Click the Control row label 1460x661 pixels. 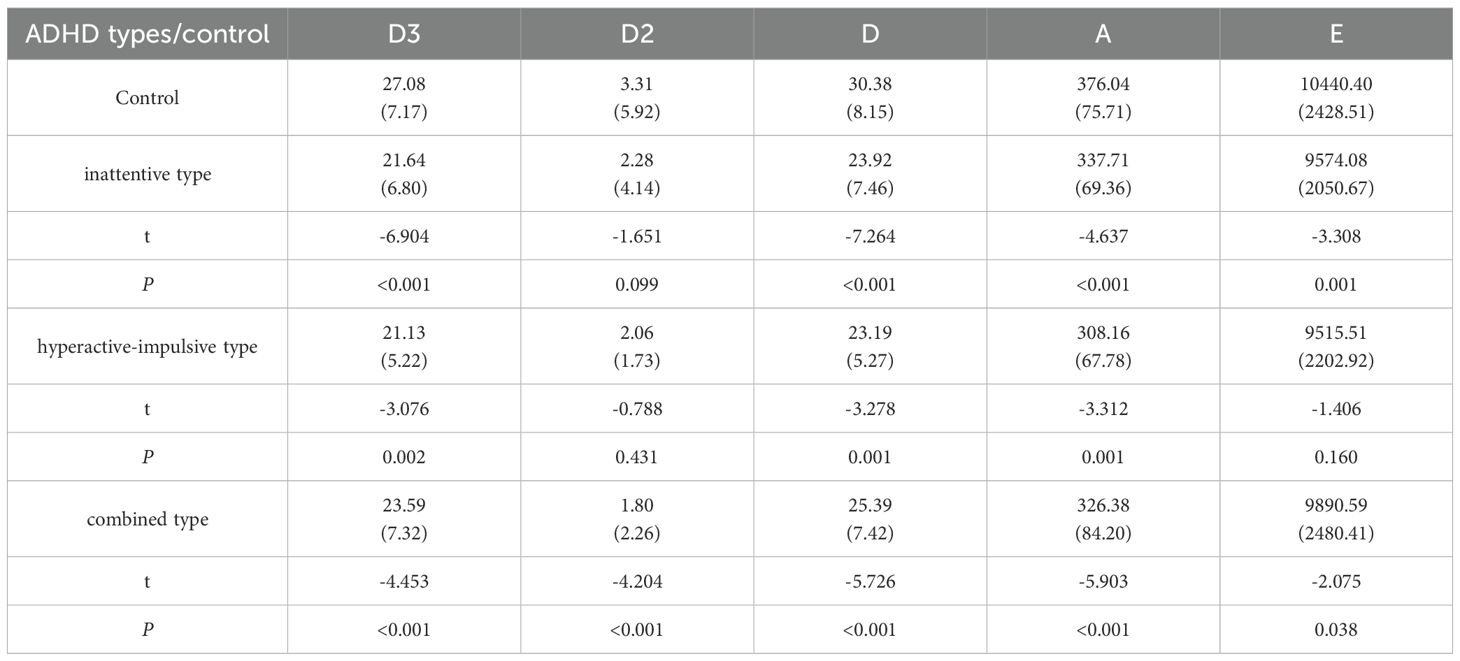[147, 98]
